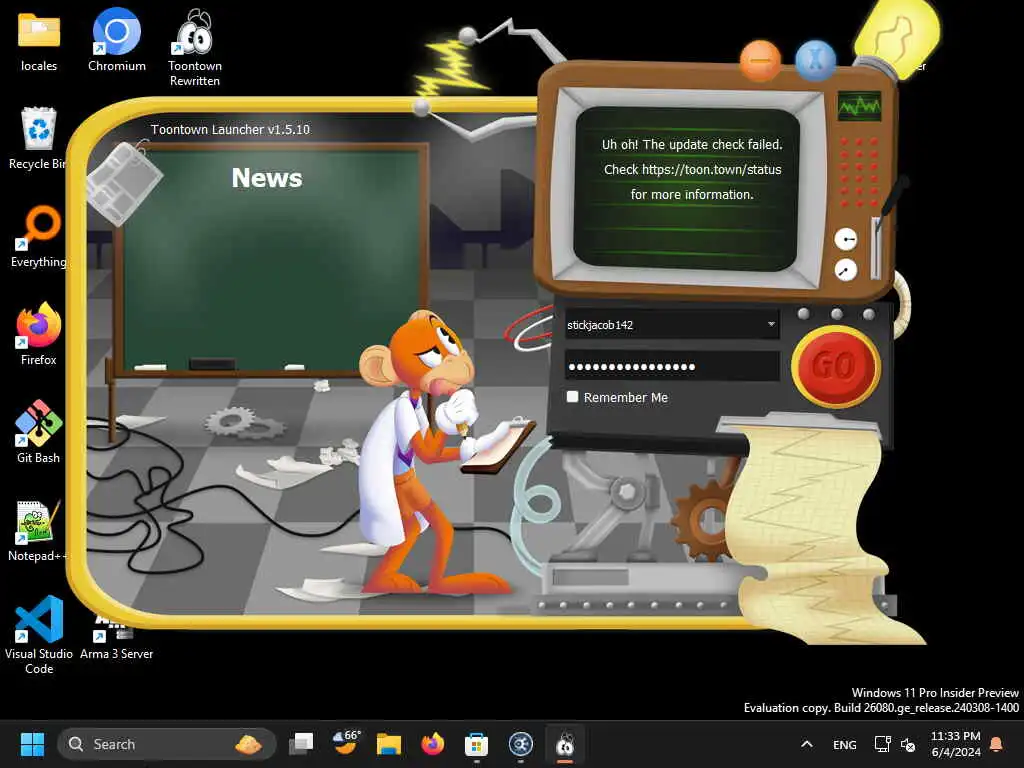Open the Everything search shortcut
1024x768 pixels.
[x=39, y=237]
